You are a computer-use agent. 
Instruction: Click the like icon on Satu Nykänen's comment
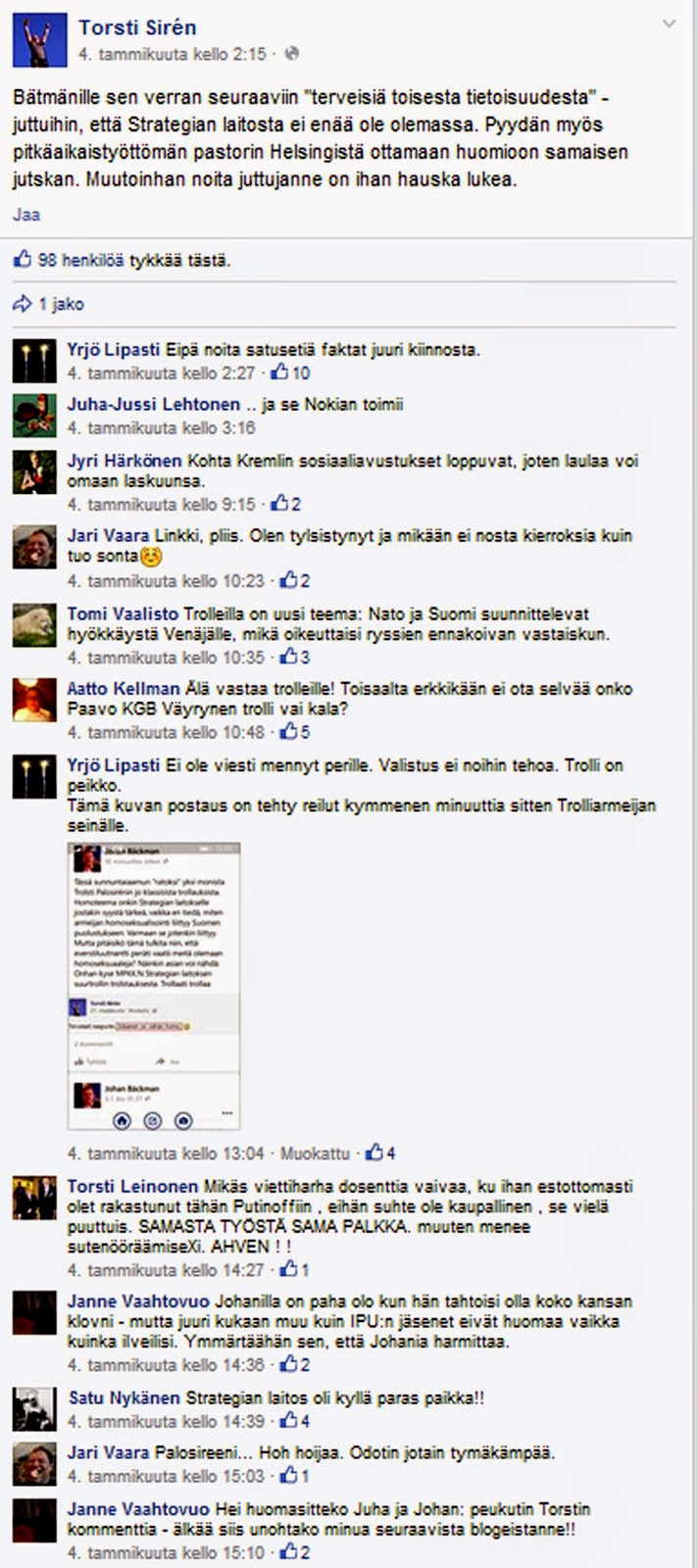coord(289,1421)
